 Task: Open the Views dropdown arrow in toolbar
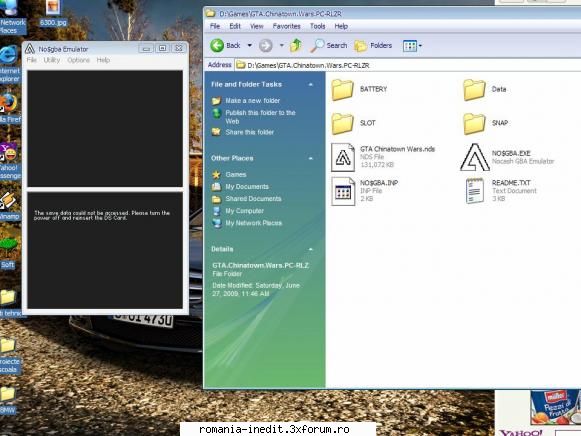(420, 46)
